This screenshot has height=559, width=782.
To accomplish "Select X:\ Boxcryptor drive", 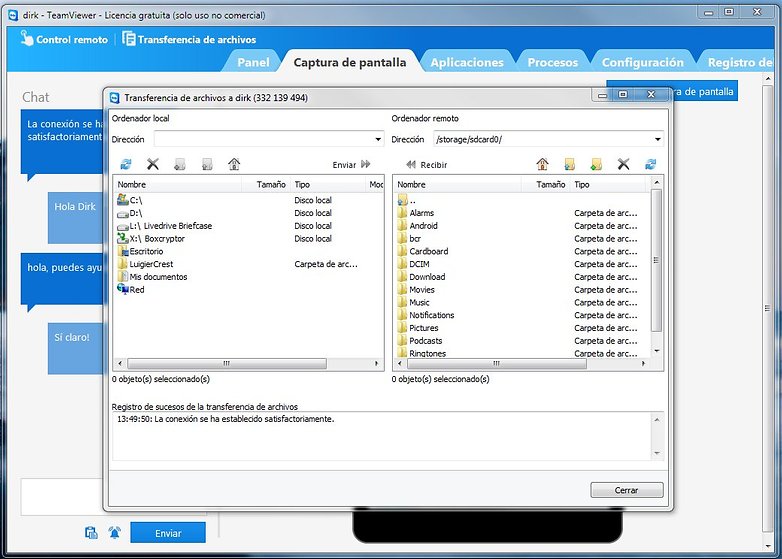I will (248, 238).
